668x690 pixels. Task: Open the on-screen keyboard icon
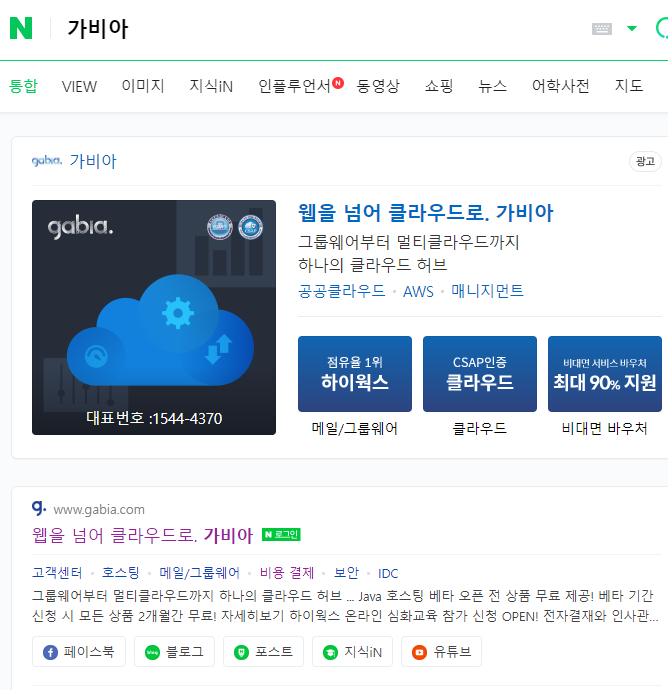[x=602, y=29]
